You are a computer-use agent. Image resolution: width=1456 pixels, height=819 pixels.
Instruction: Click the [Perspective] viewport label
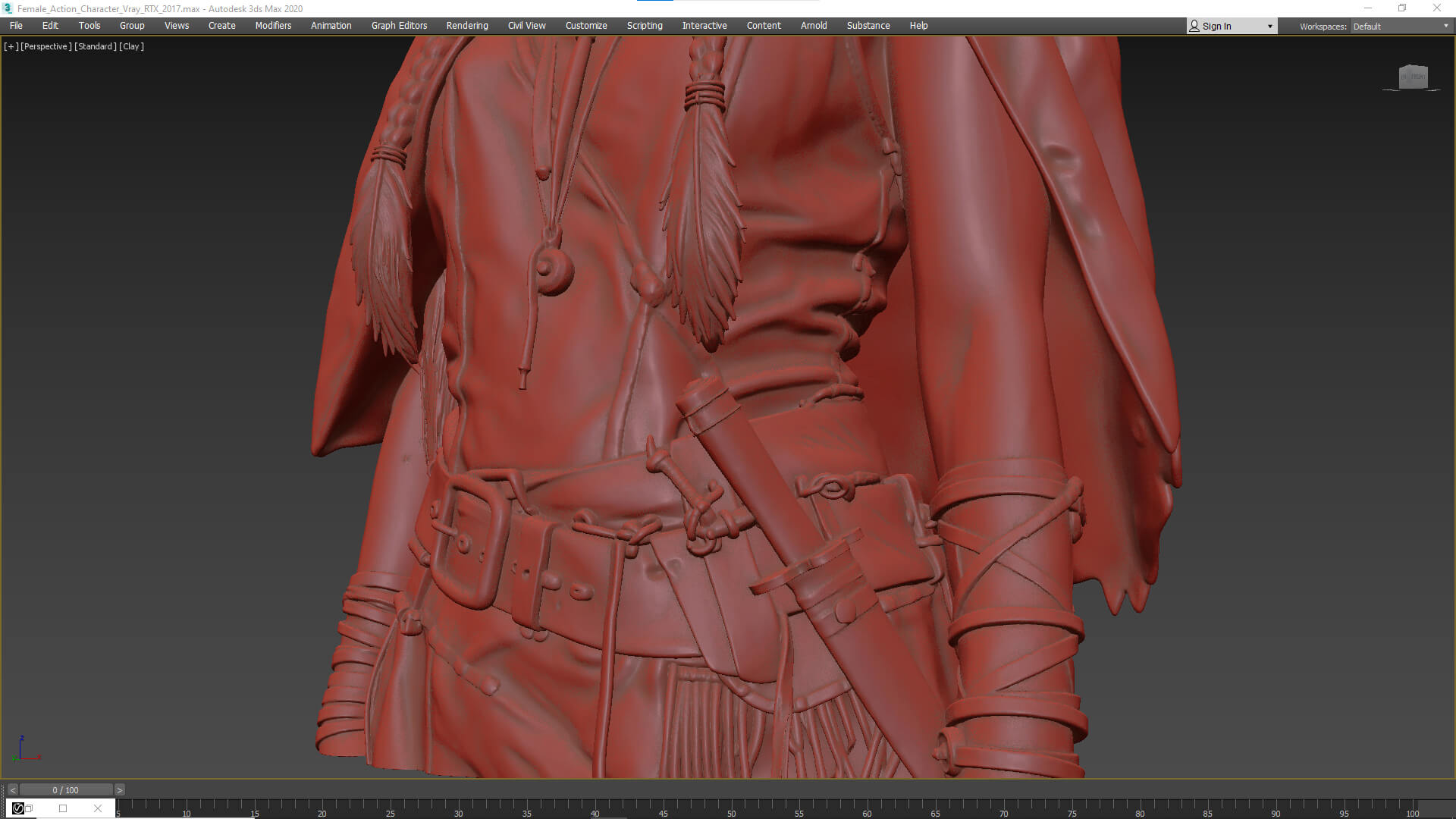[x=46, y=46]
